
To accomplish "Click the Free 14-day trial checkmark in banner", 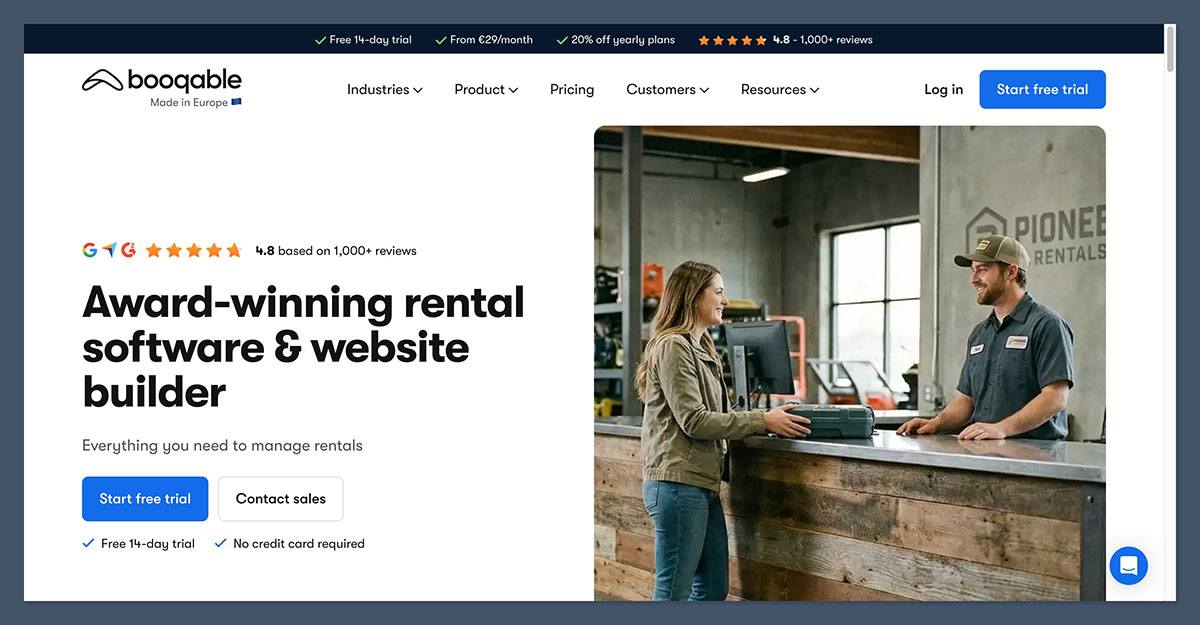I will pyautogui.click(x=320, y=40).
